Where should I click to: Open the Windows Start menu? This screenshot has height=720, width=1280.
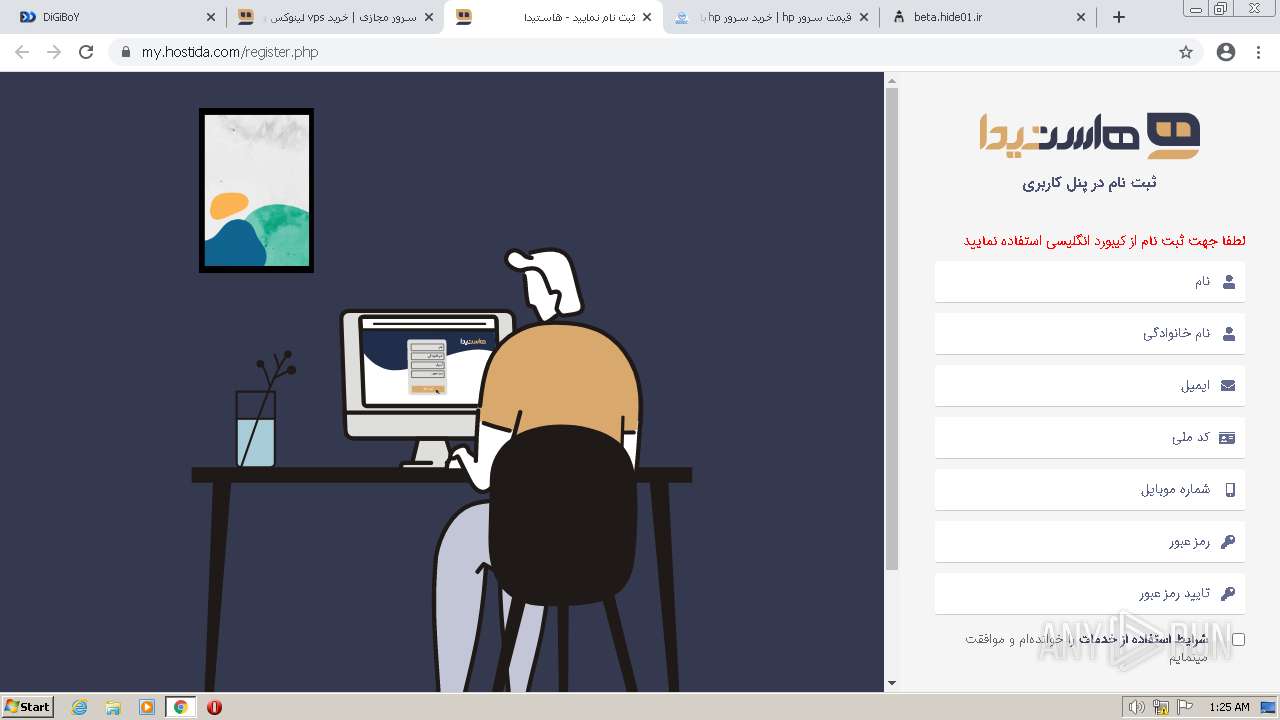[28, 706]
